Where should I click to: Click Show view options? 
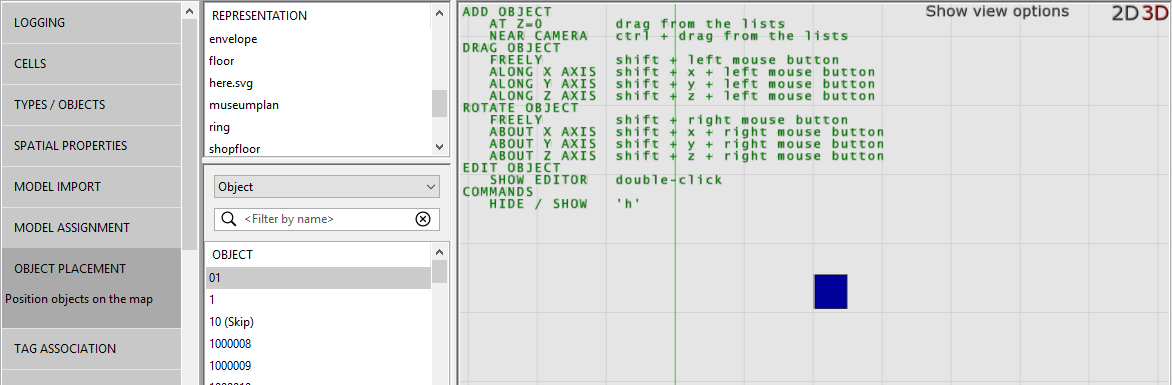pos(997,12)
